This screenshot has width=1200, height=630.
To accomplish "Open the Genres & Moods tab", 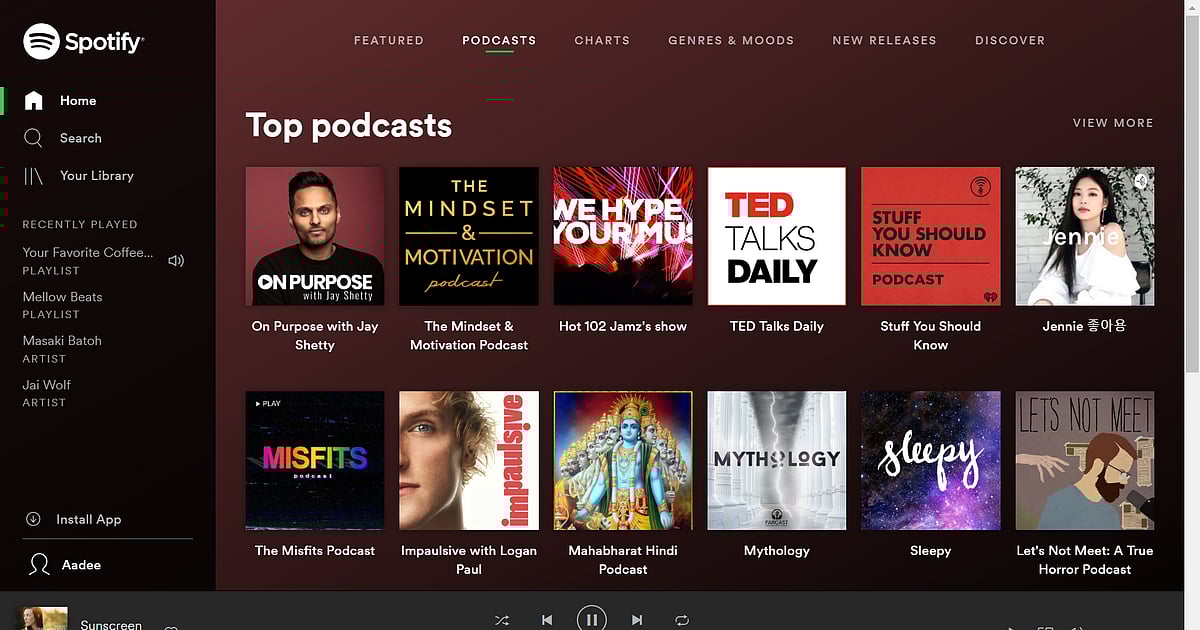I will pos(731,41).
